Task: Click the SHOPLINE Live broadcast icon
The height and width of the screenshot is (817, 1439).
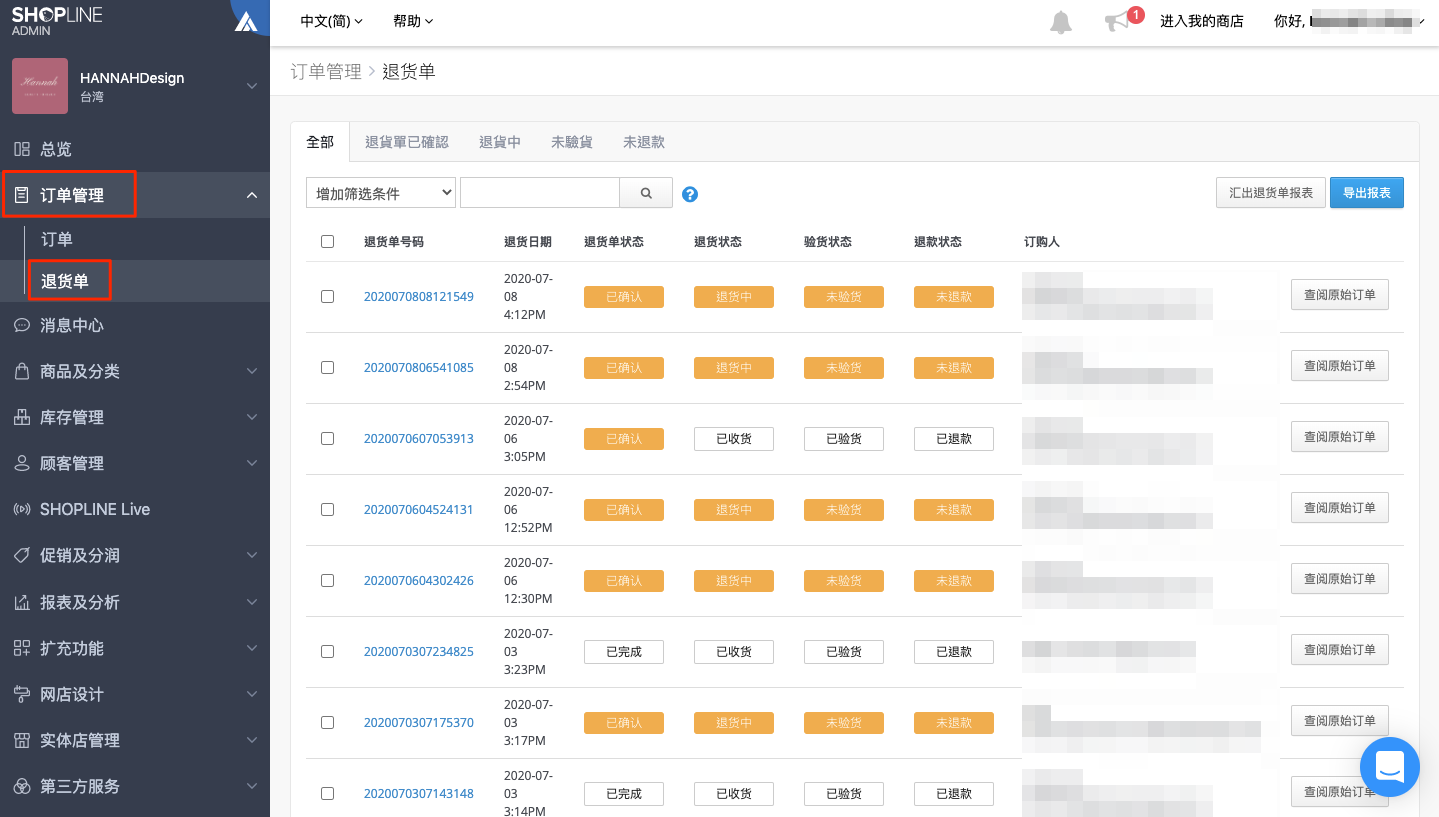Action: [21, 509]
